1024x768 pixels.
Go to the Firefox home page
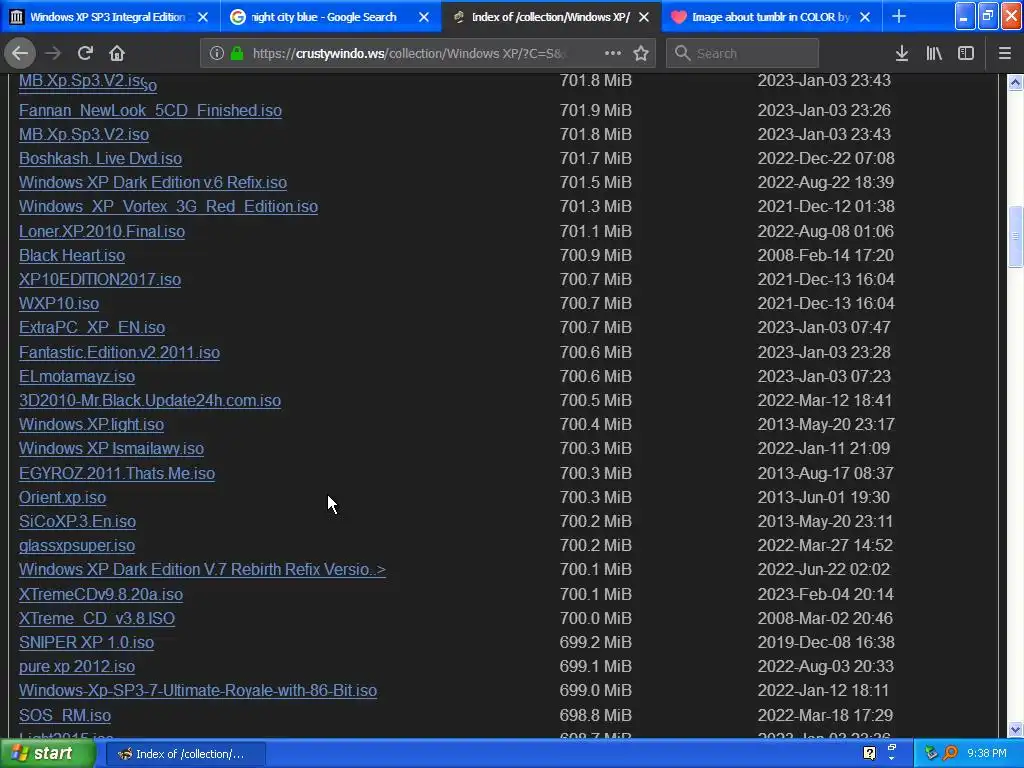(x=117, y=53)
